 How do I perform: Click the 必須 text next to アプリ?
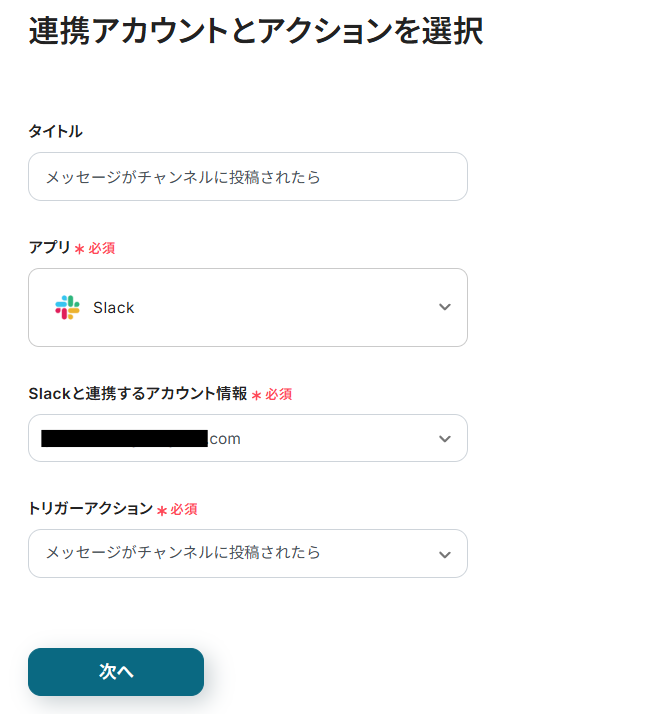click(x=102, y=249)
